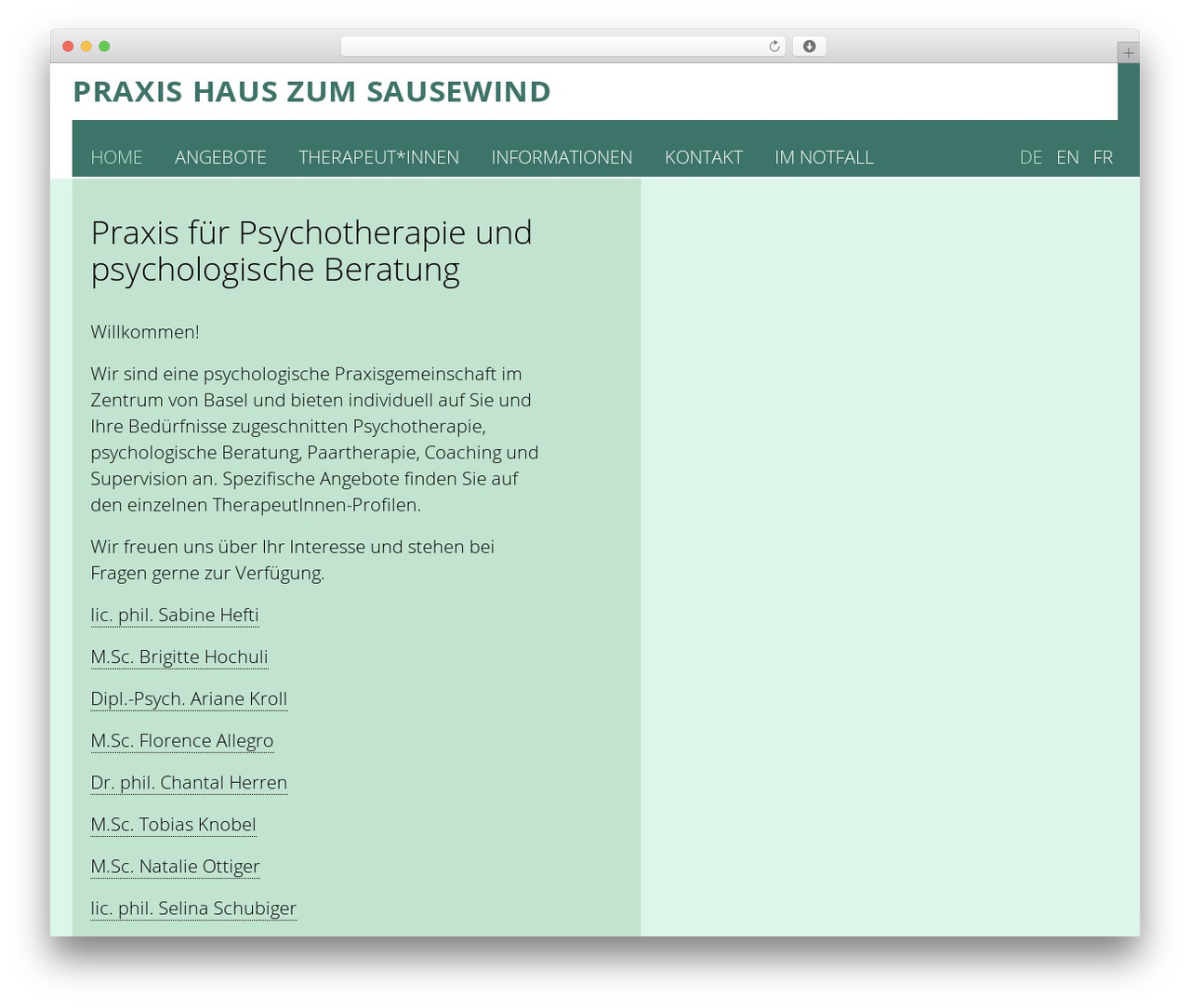Open a new tab with plus icon
Image resolution: width=1190 pixels, height=1008 pixels.
point(1128,53)
